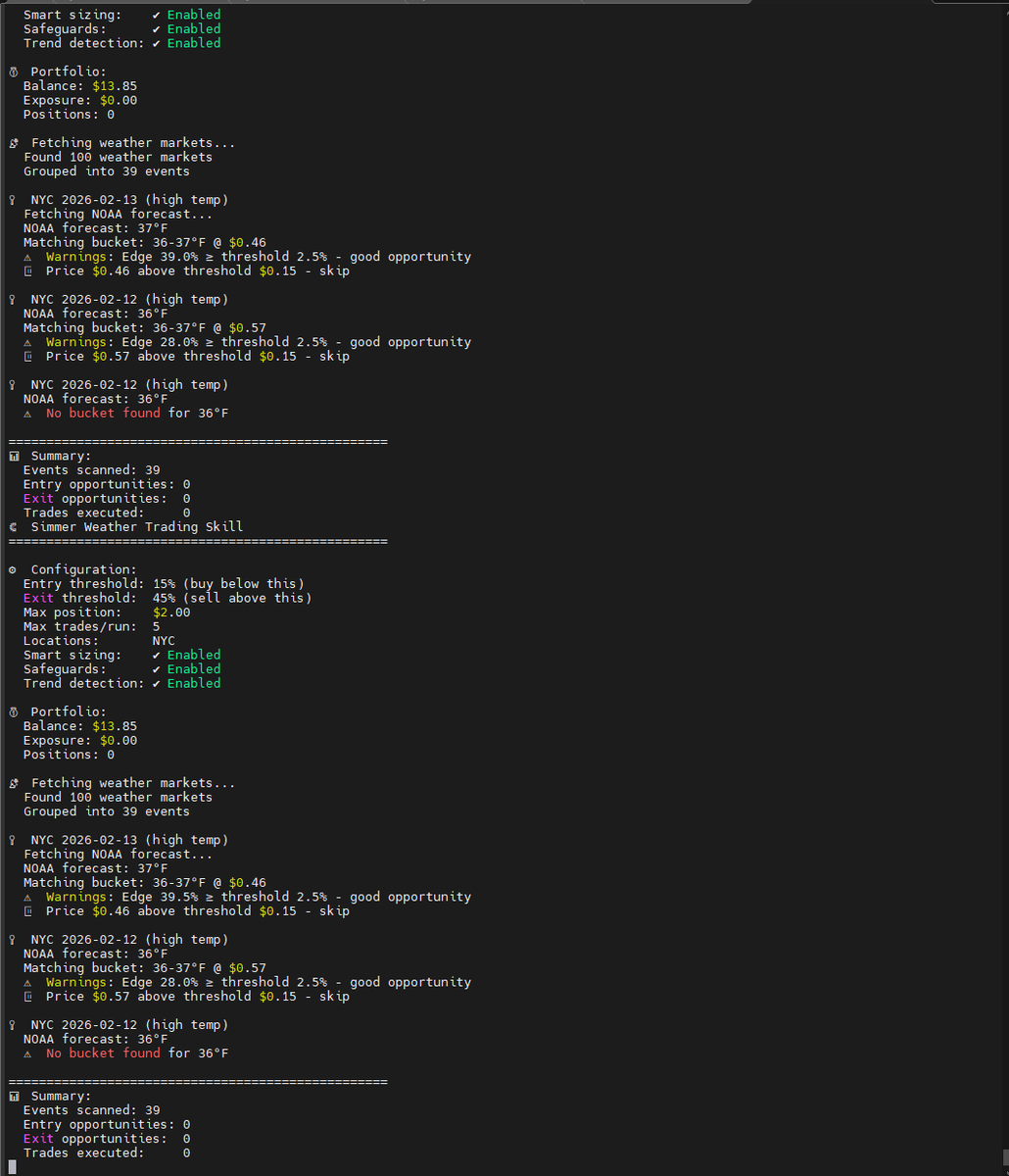Select the "Max position:" label
Viewport: 1009px width, 1176px height.
tap(72, 612)
